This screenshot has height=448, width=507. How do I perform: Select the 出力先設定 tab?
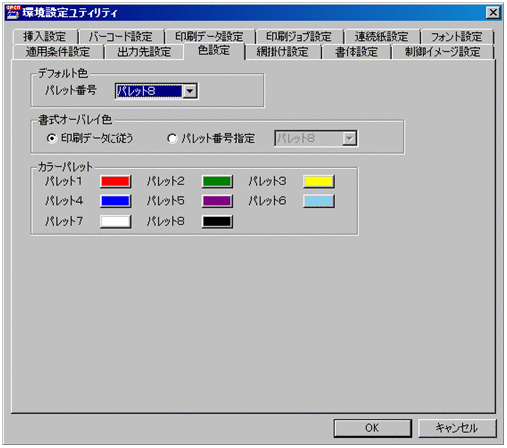(144, 52)
